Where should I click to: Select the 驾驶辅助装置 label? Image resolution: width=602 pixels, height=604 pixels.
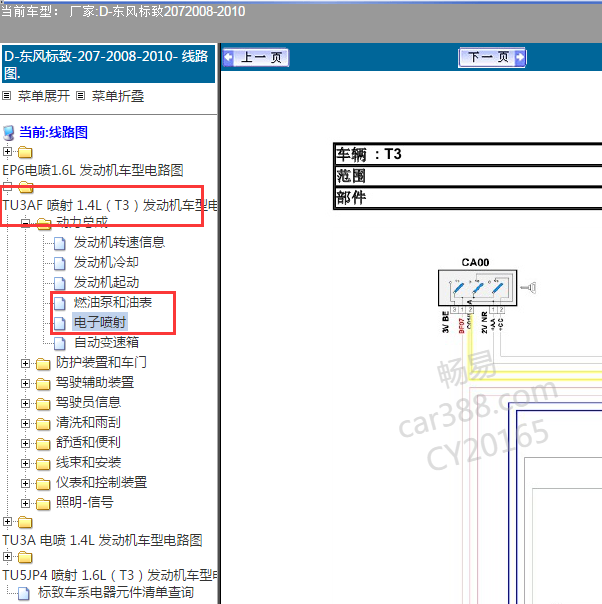95,383
